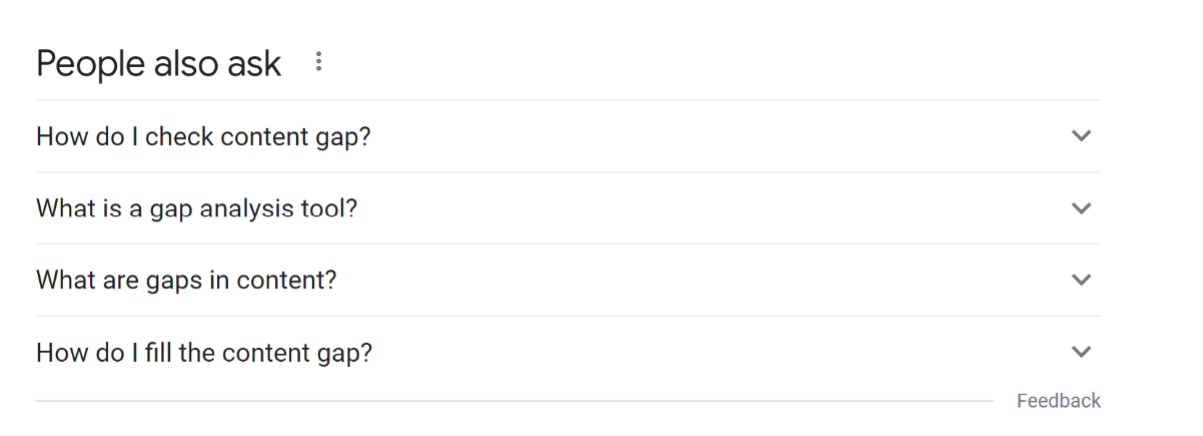
Task: Open the three-dot menu beside People also ask
Action: [319, 62]
